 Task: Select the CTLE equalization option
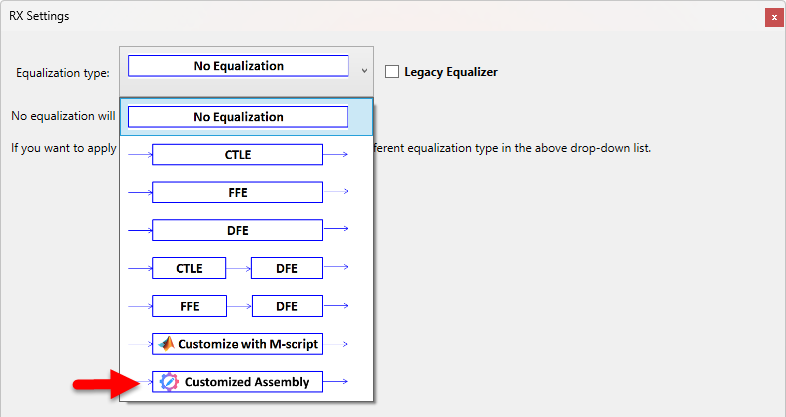(x=237, y=154)
